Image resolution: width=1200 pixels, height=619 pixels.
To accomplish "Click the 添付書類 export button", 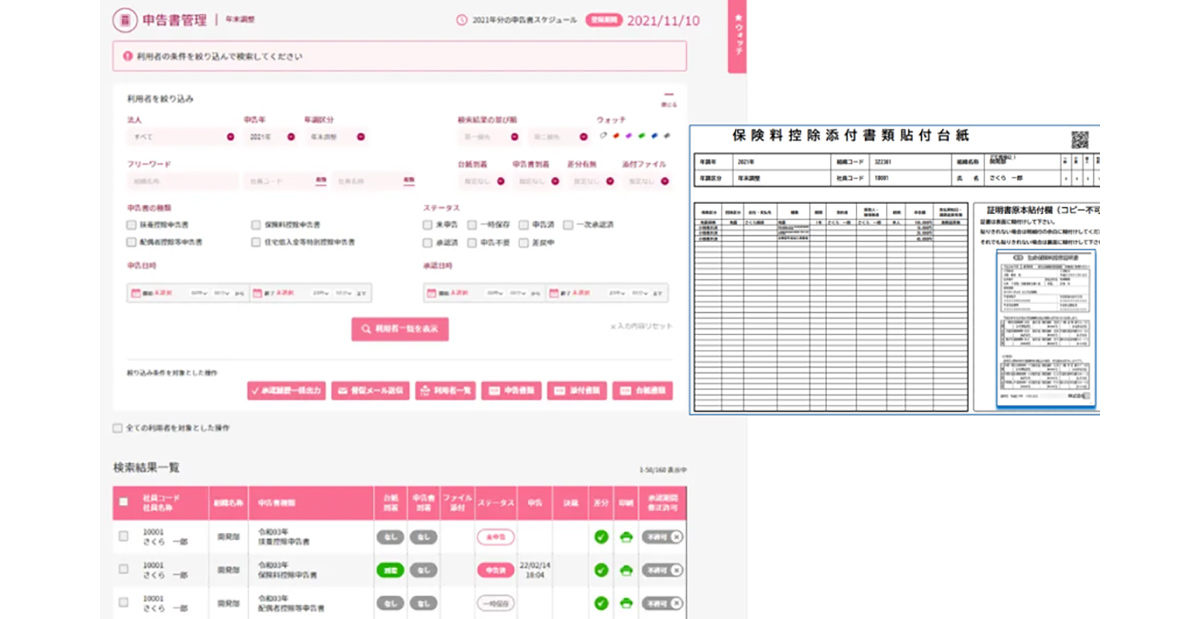I will point(577,391).
